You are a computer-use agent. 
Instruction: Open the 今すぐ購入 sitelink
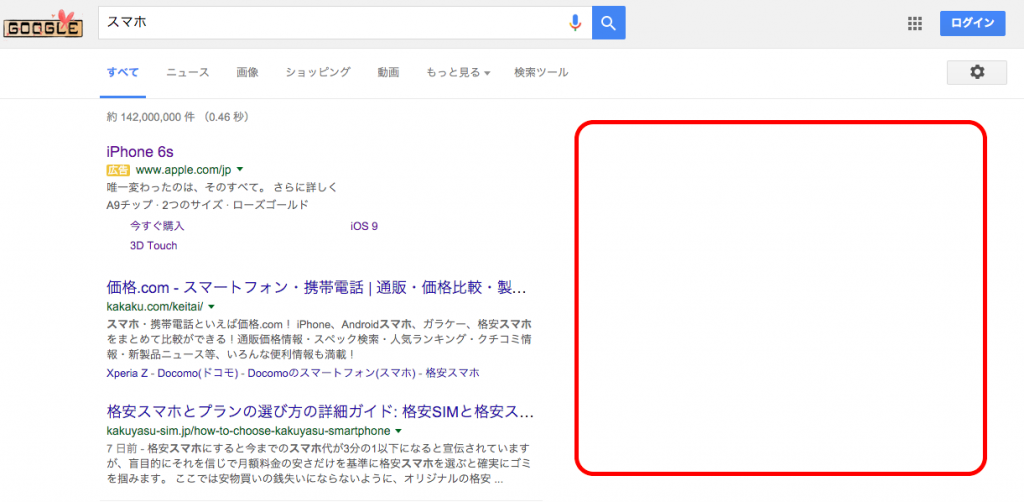tap(157, 226)
